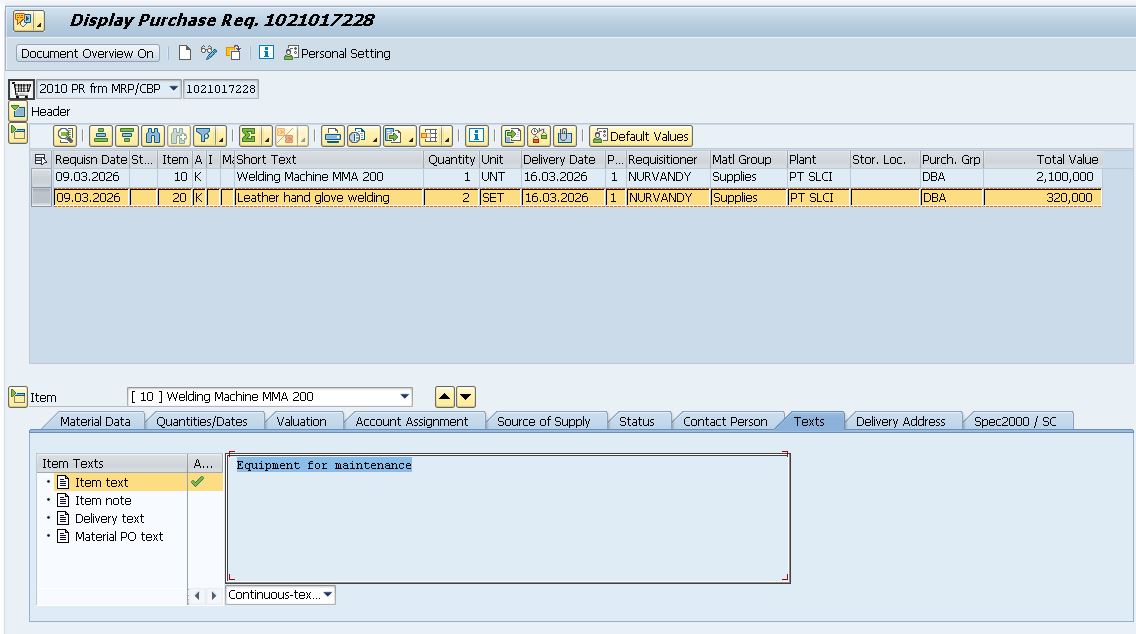Collapse the Item detail section toggle
The image size is (1136, 634).
[x=18, y=397]
